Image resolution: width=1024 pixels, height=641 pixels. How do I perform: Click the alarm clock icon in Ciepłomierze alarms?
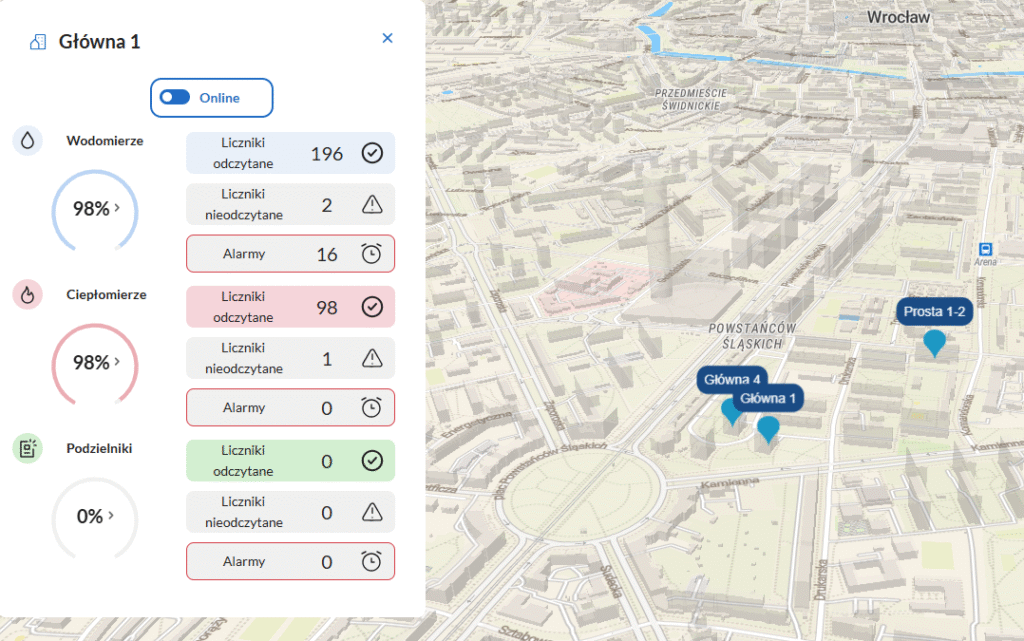[372, 408]
